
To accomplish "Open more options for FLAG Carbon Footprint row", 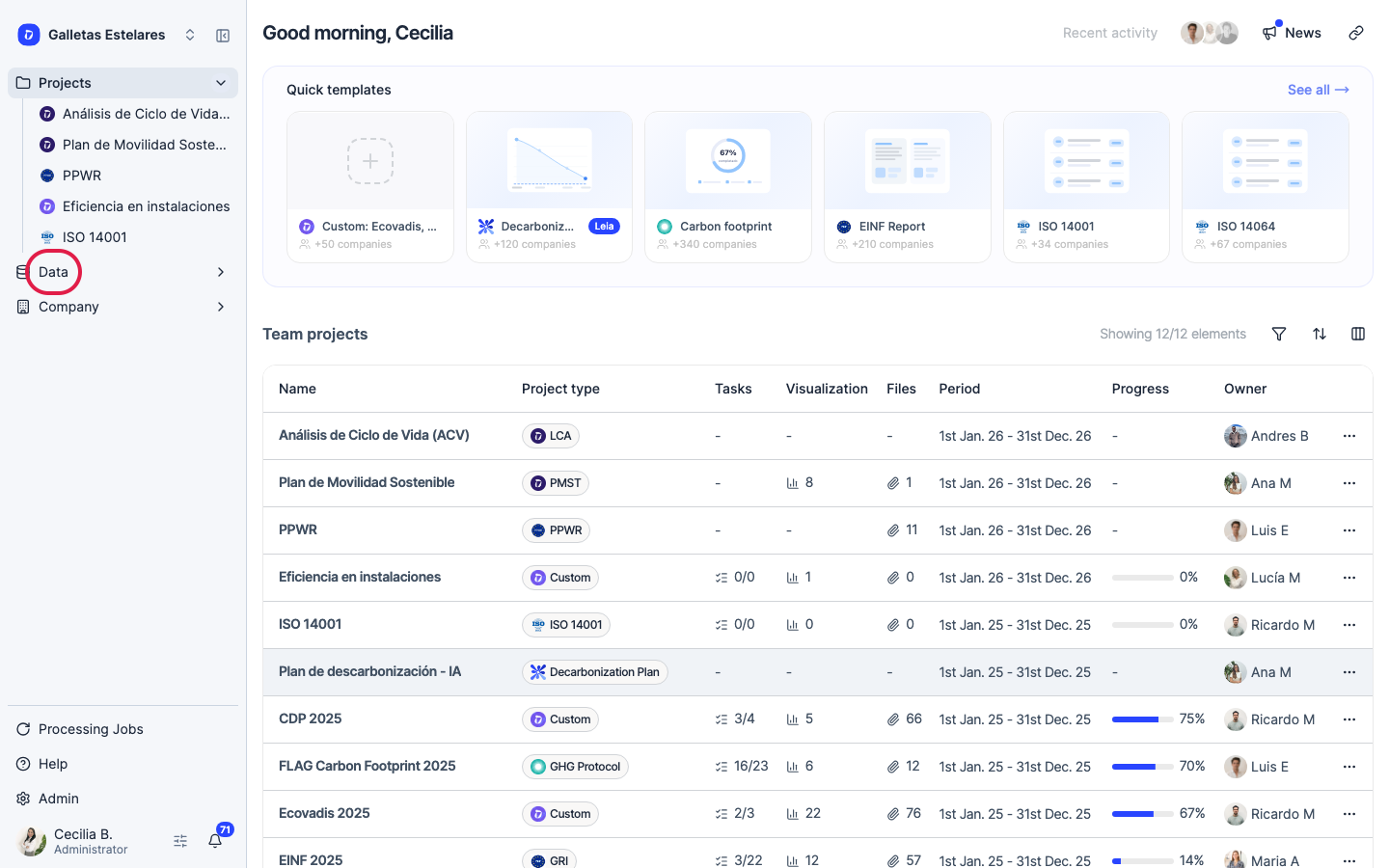I will coord(1349,767).
